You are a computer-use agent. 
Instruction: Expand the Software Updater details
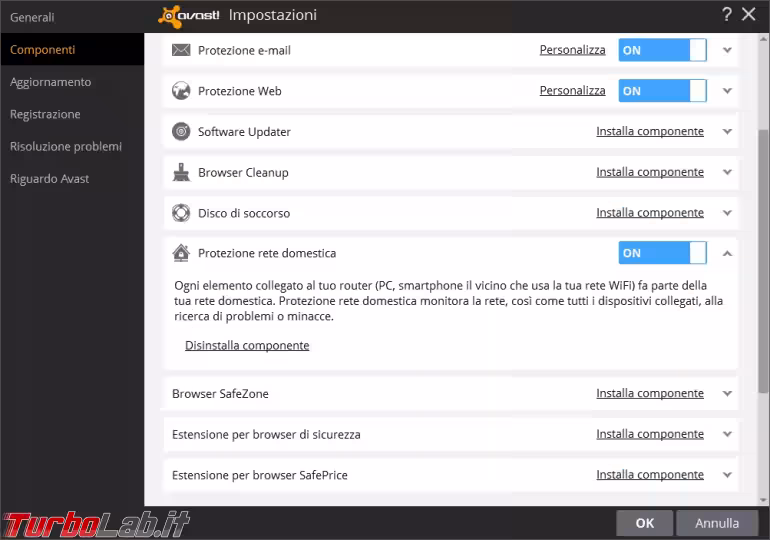(x=728, y=132)
